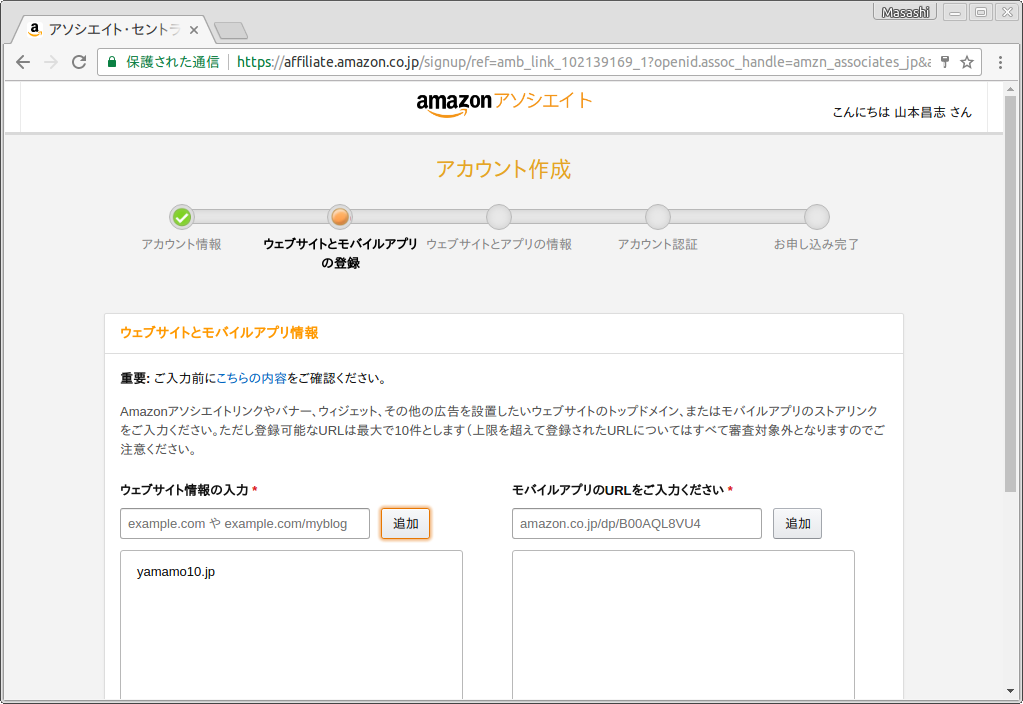Maximize the browser window
The height and width of the screenshot is (704, 1023).
(981, 12)
